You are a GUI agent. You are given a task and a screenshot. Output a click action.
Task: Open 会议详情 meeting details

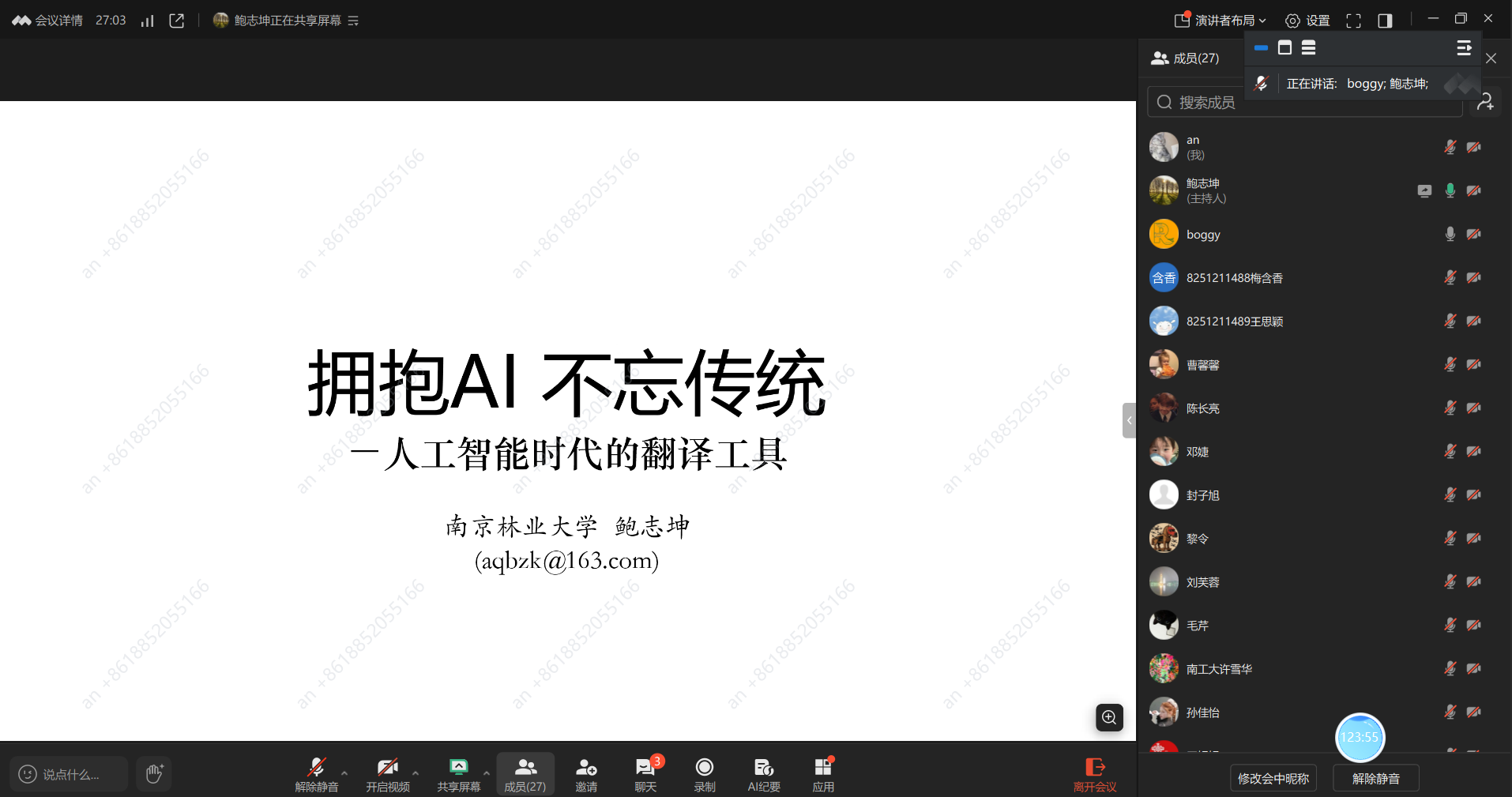pyautogui.click(x=48, y=21)
